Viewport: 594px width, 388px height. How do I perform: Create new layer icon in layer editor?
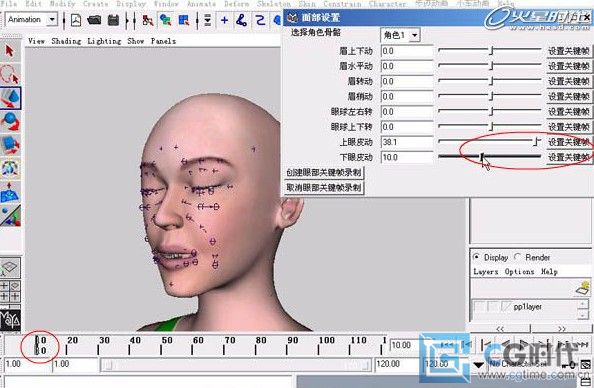pos(583,288)
